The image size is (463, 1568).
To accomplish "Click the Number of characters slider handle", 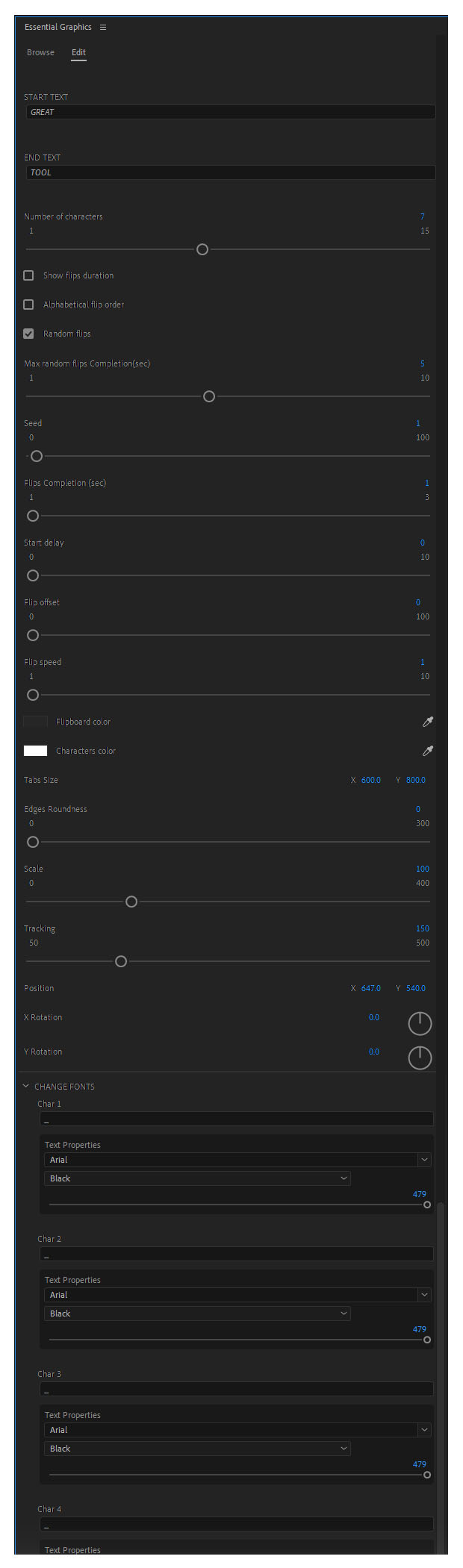I will click(x=202, y=249).
